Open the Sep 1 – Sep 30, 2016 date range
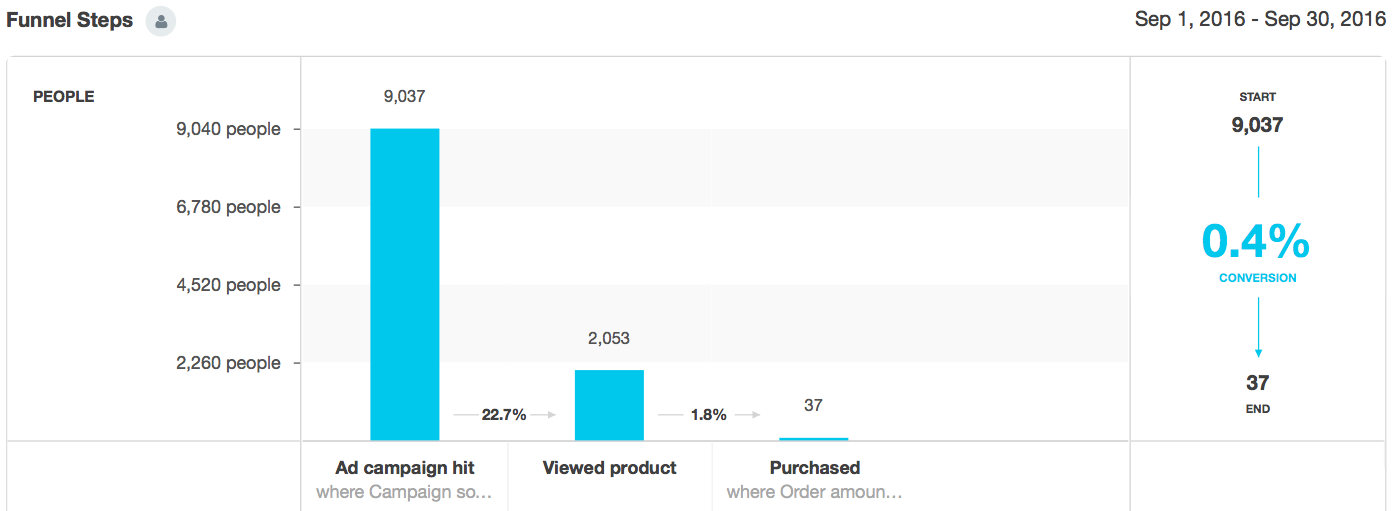Viewport: 1400px width, 511px height. point(1260,20)
